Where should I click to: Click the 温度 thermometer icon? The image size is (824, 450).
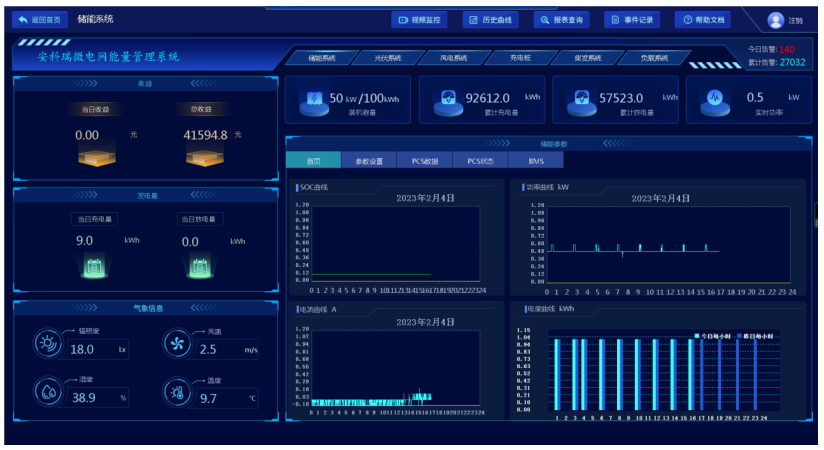pos(177,392)
